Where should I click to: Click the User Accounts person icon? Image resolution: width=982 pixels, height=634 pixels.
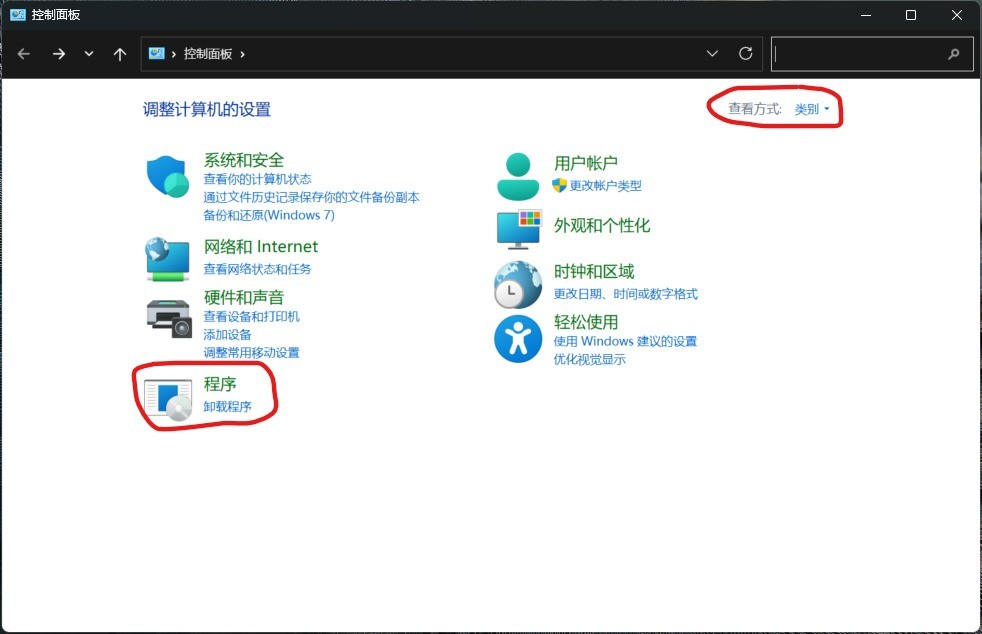coord(518,176)
